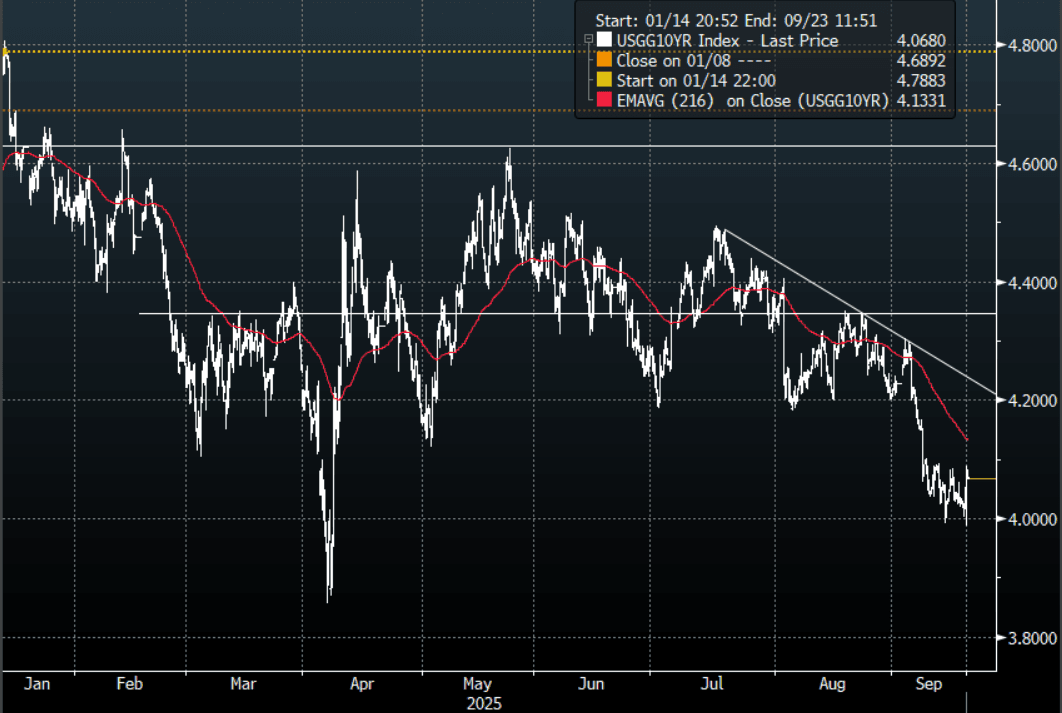Select the USGG10YR Index - Last Price label

tap(727, 41)
